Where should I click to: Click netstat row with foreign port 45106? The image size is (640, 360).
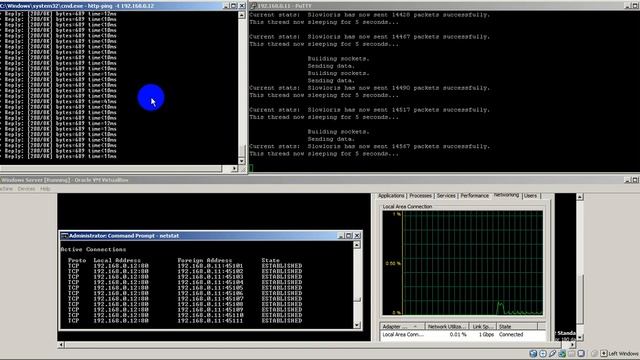[185, 293]
